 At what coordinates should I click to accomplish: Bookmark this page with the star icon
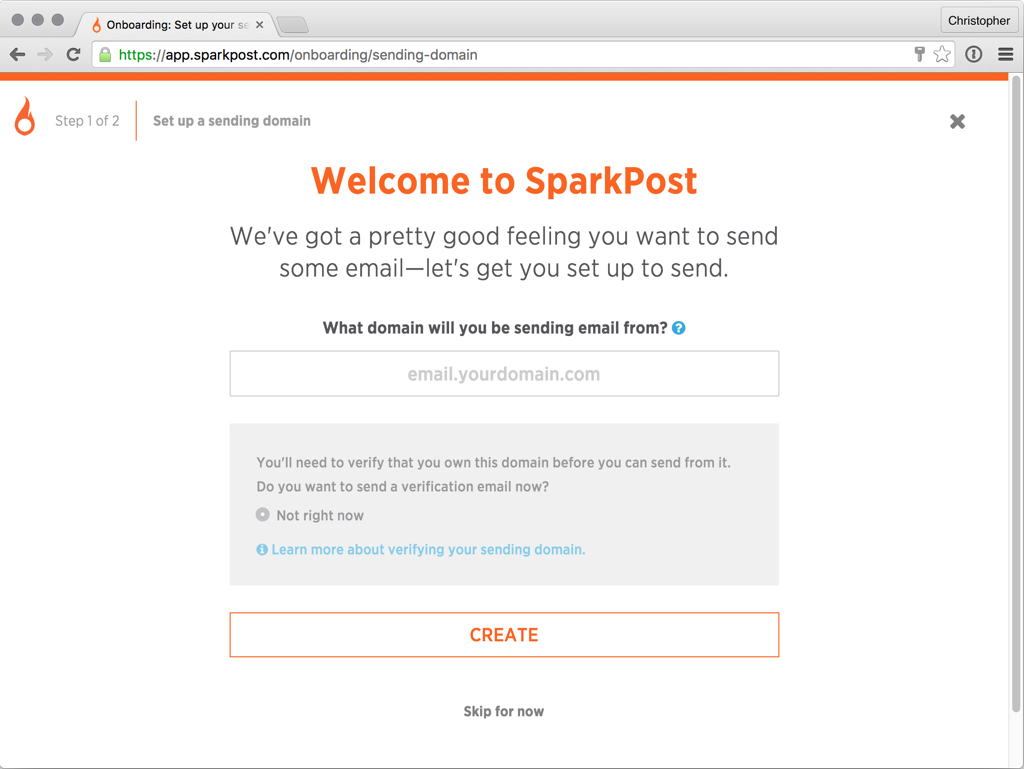tap(942, 55)
